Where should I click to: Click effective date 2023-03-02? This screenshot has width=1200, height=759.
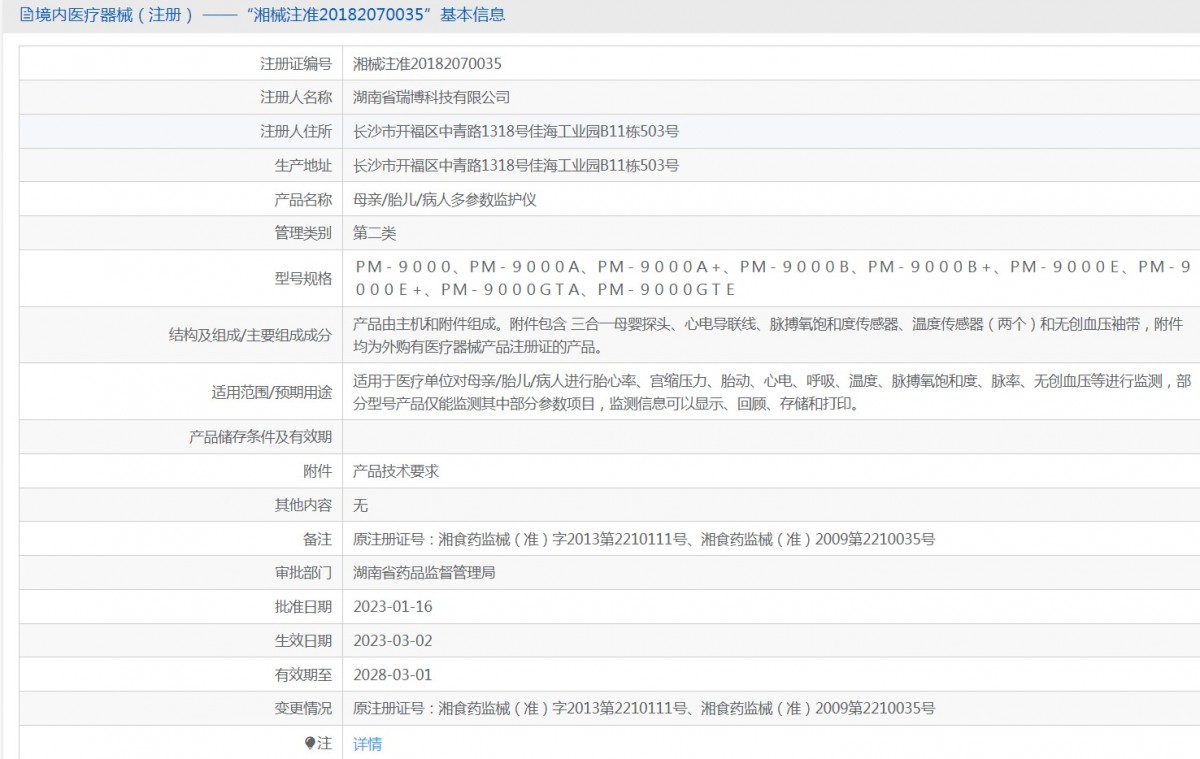(393, 641)
